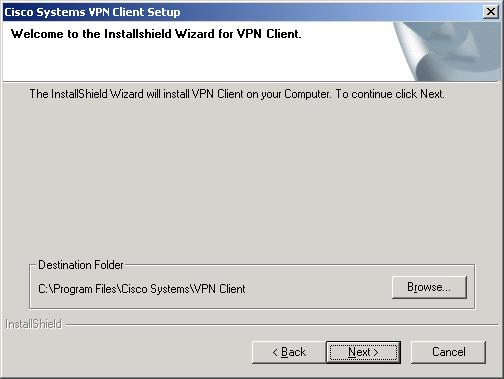This screenshot has height=379, width=504.
Task: Click the Cisco Systems VPN Client Setup title bar
Action: click(x=233, y=12)
